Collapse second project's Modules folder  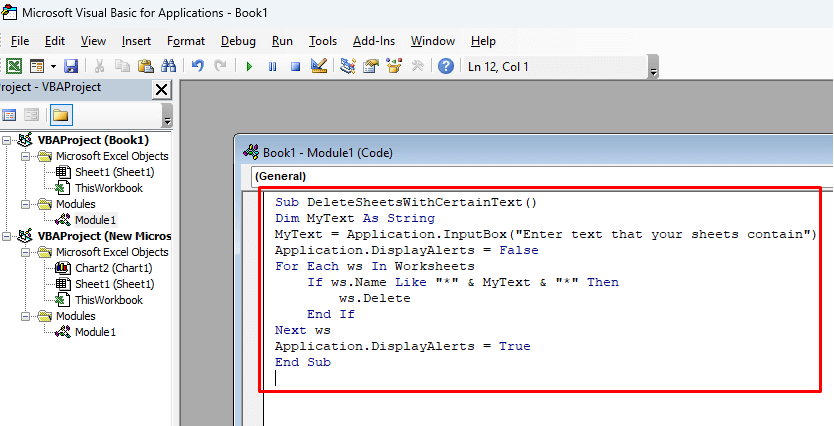coord(25,316)
